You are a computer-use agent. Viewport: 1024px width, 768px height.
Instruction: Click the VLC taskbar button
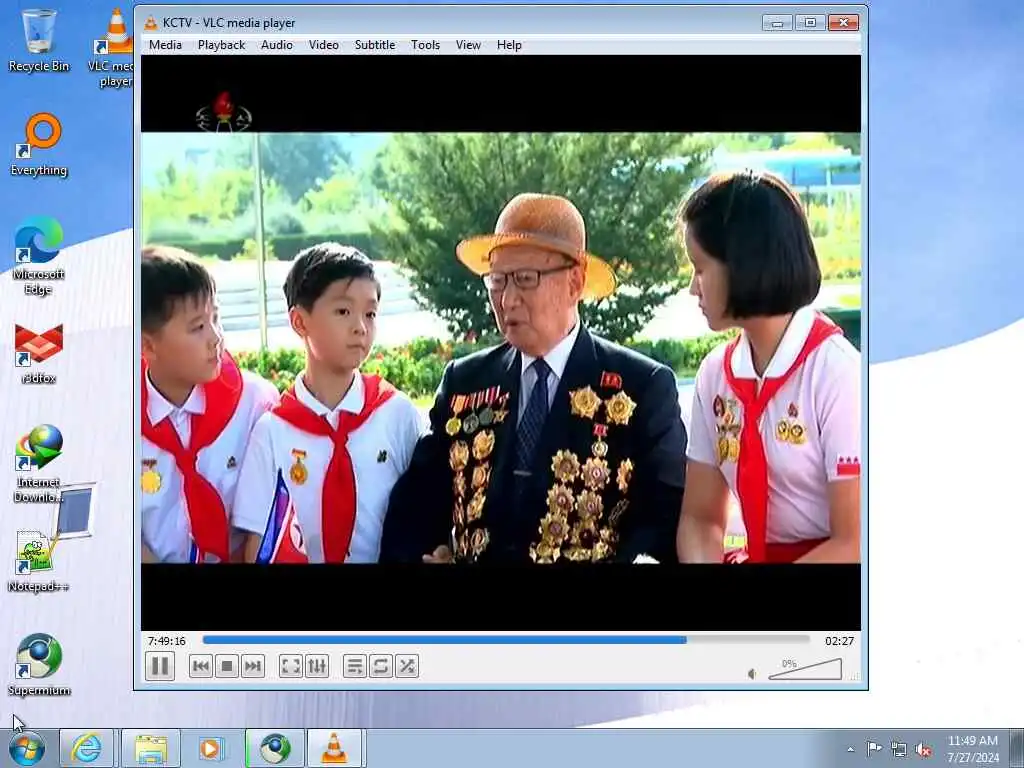click(334, 748)
